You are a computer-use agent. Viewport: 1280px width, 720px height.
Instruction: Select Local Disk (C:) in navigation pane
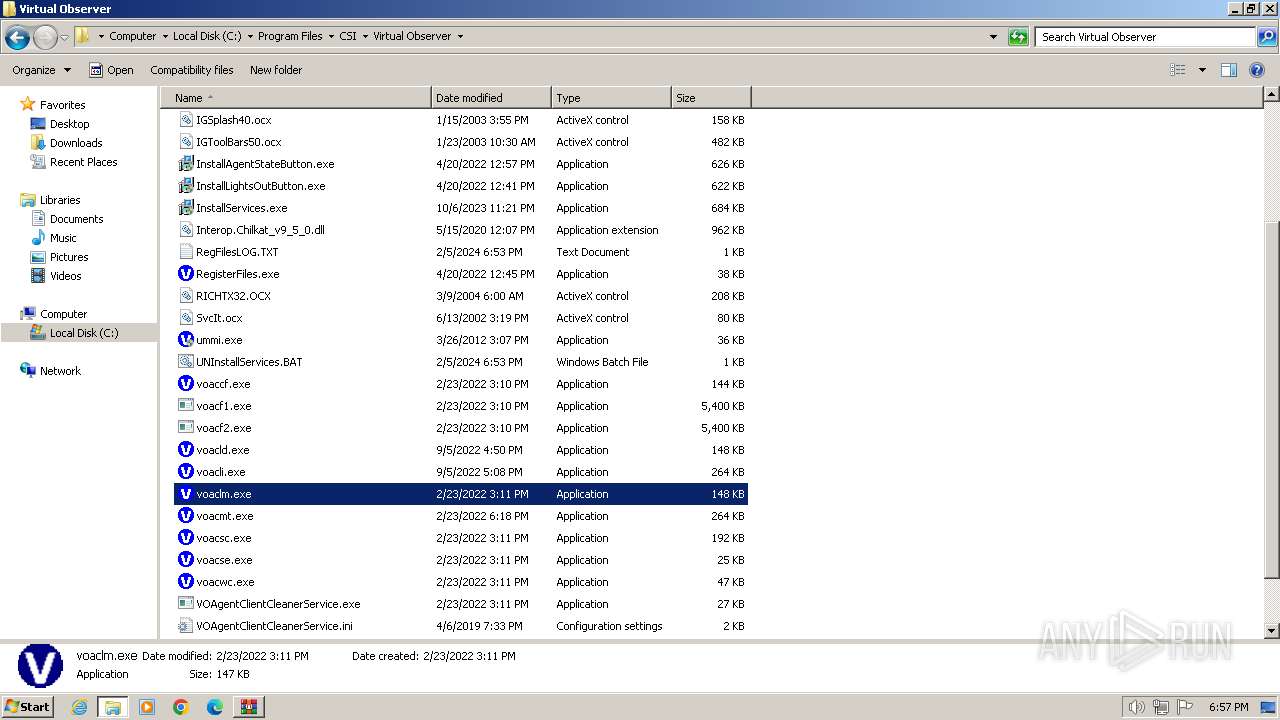(83, 333)
